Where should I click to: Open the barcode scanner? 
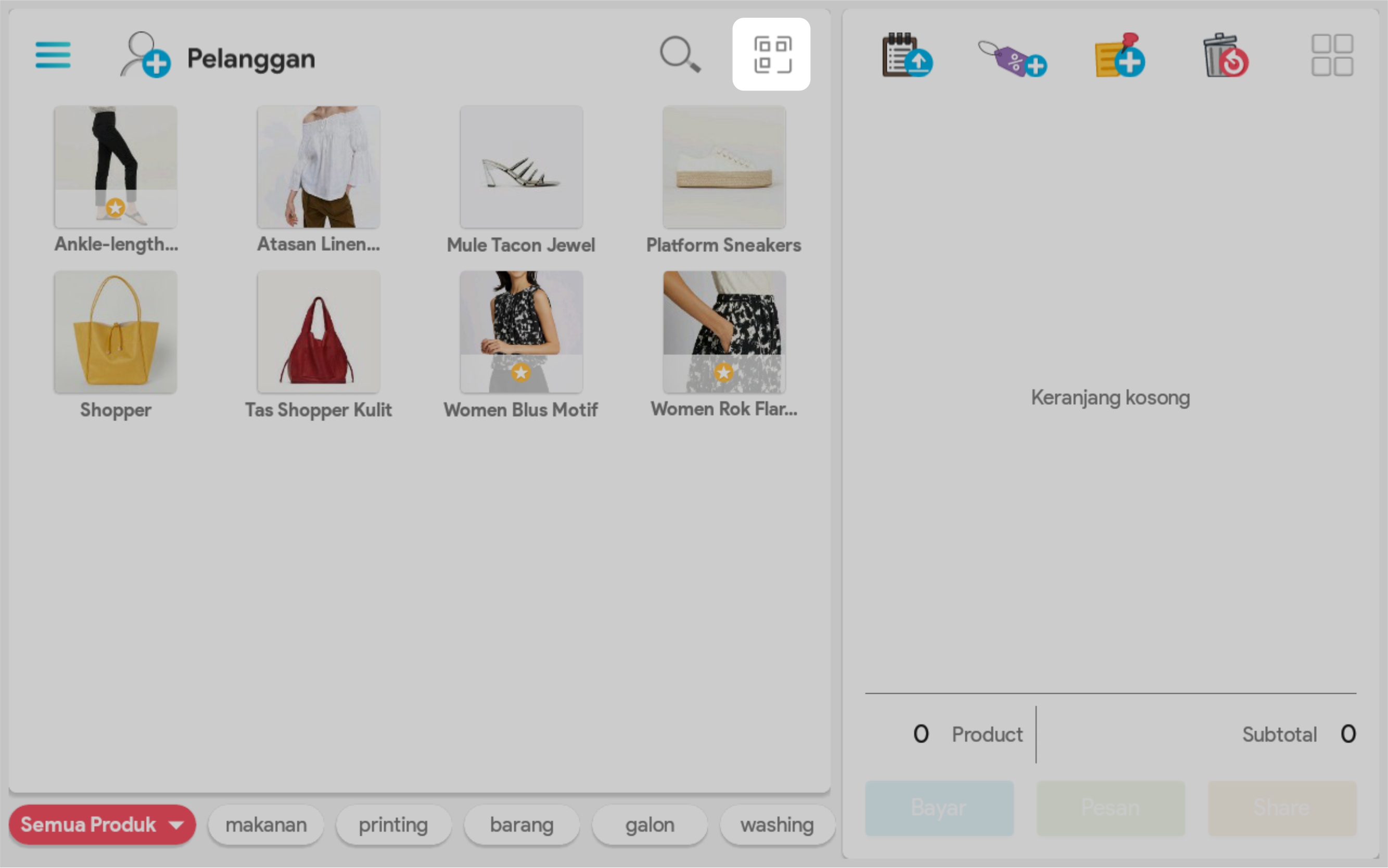pos(771,55)
